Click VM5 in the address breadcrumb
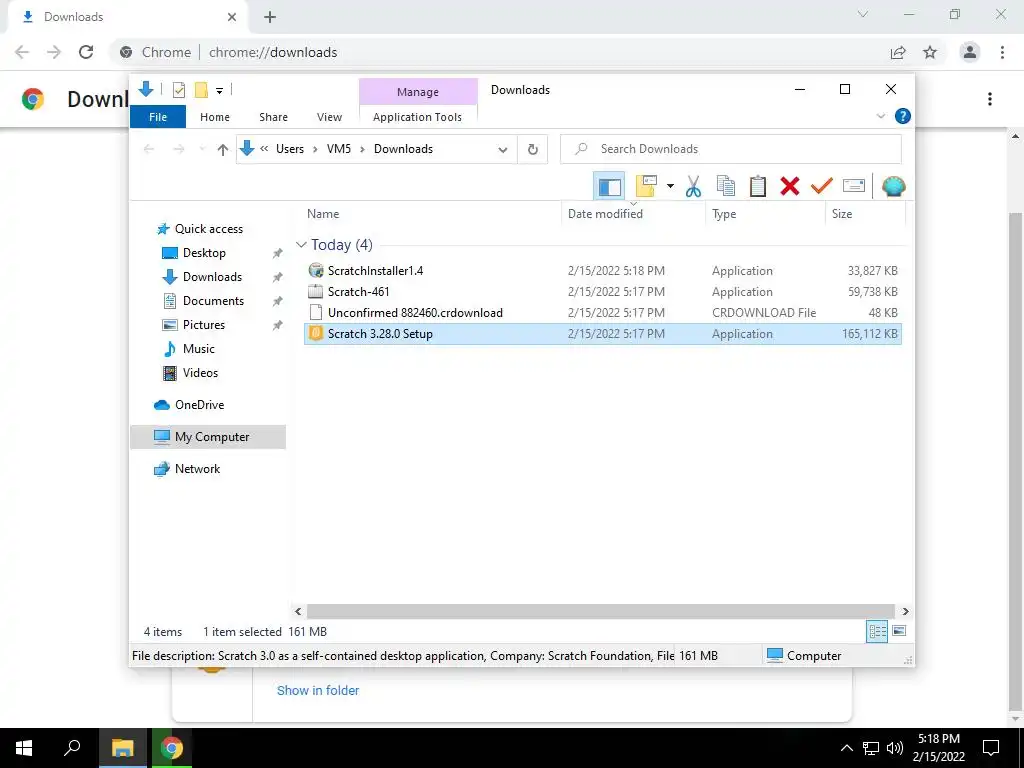1024x768 pixels. 339,149
